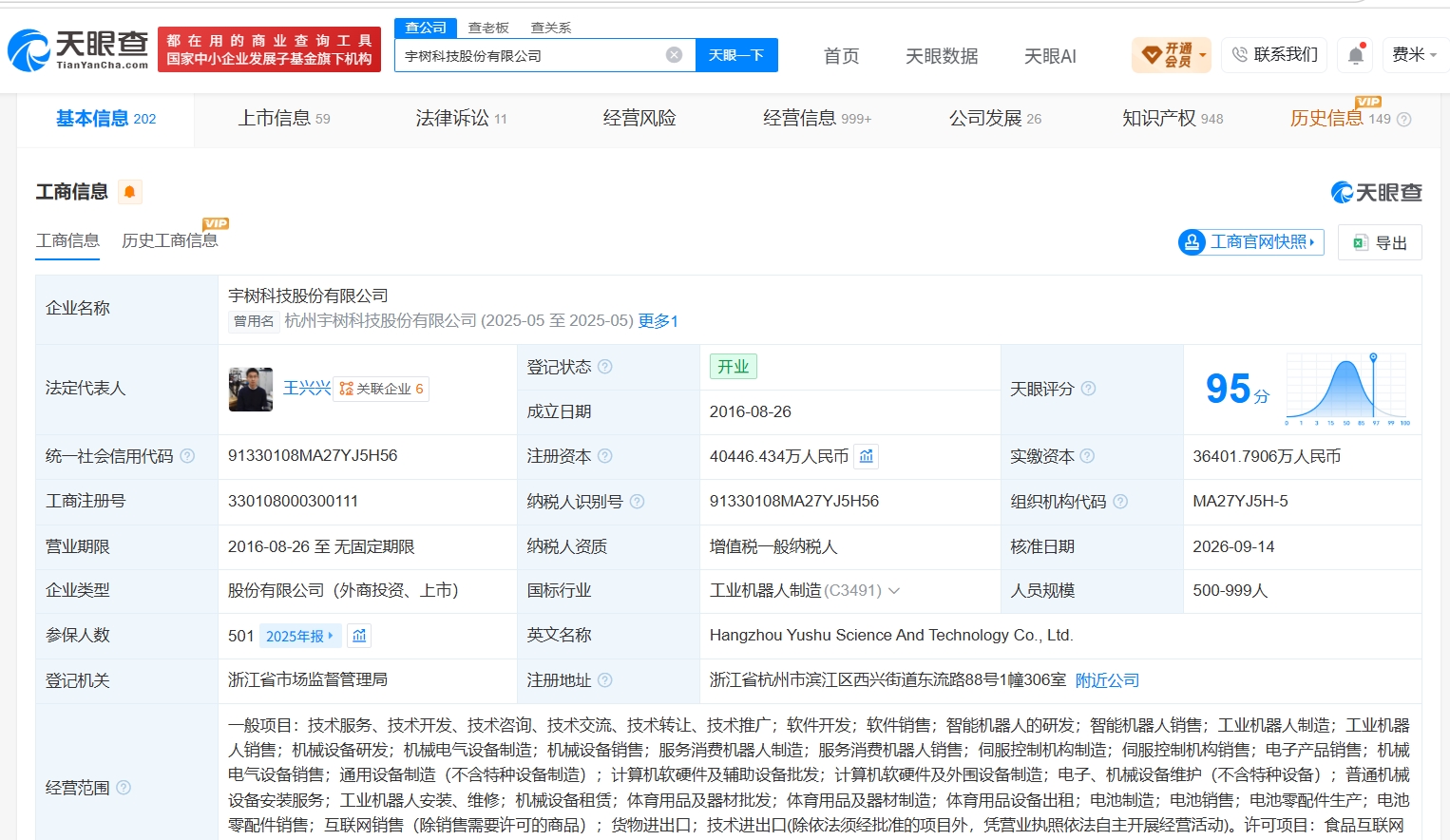The height and width of the screenshot is (840, 1450).
Task: Click help icon next to 注册资本 label
Action: coord(605,456)
